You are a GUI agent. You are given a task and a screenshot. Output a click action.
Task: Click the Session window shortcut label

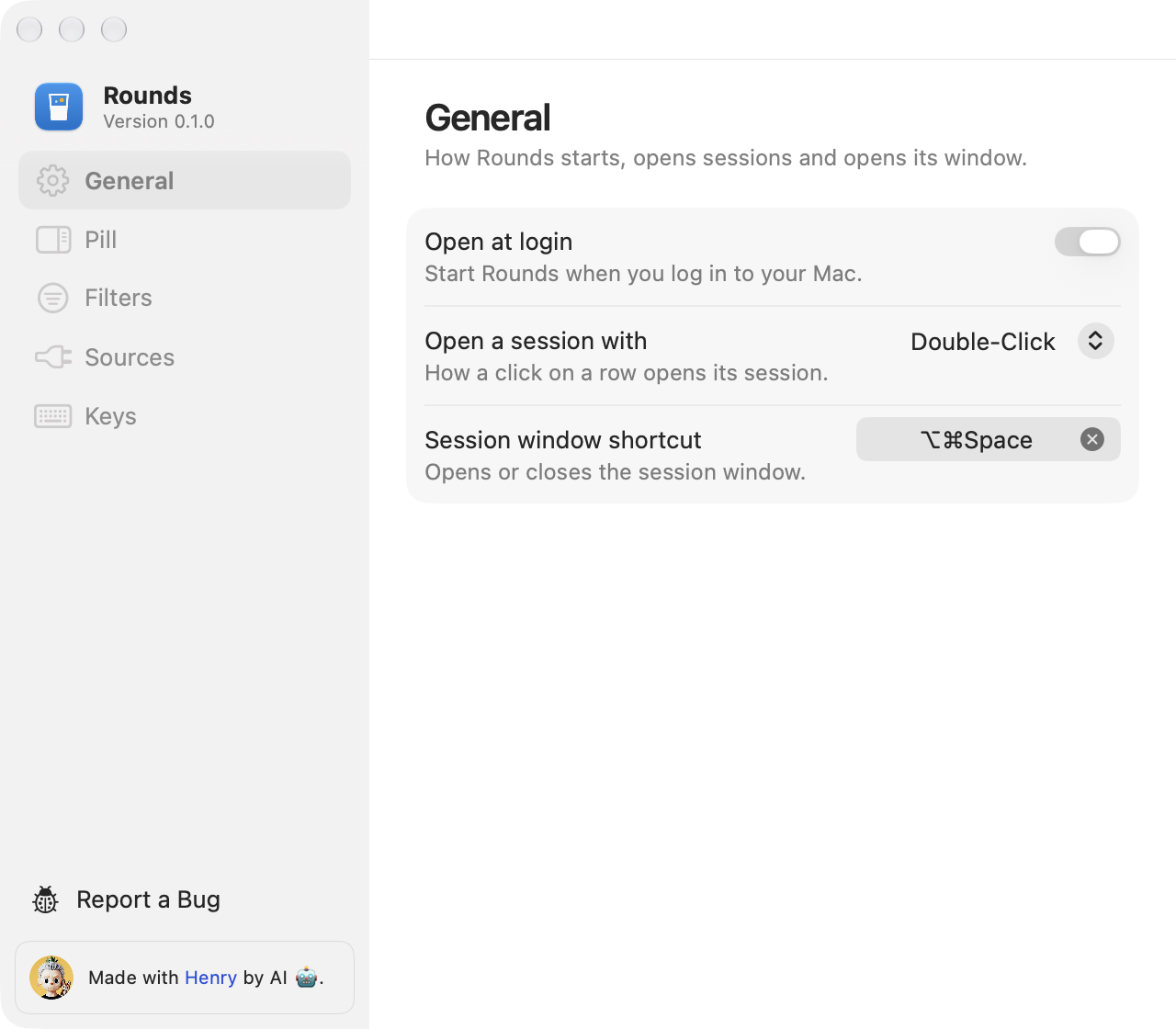click(563, 440)
